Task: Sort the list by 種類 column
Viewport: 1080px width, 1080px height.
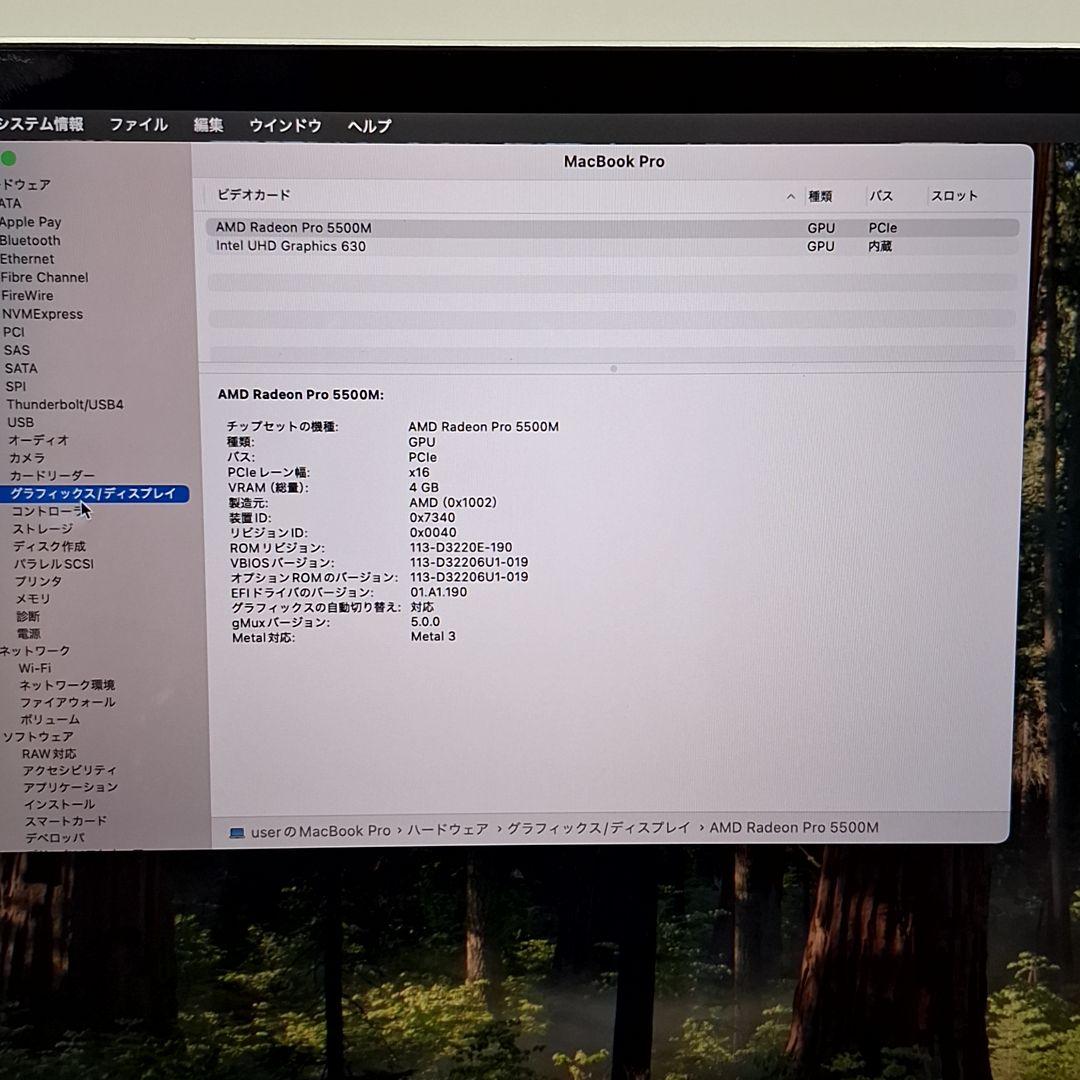Action: coord(820,196)
